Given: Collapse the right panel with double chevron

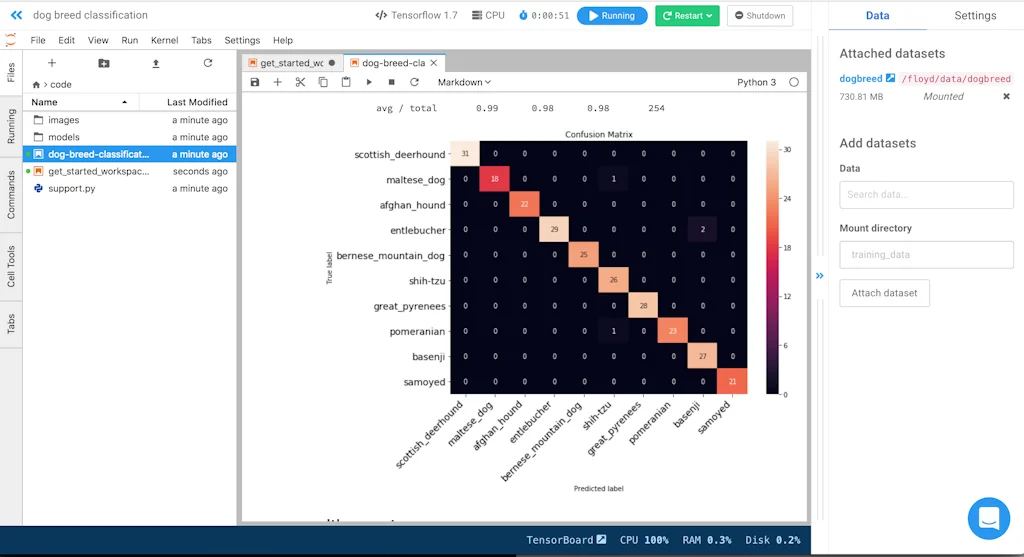Looking at the screenshot, I should pyautogui.click(x=820, y=276).
